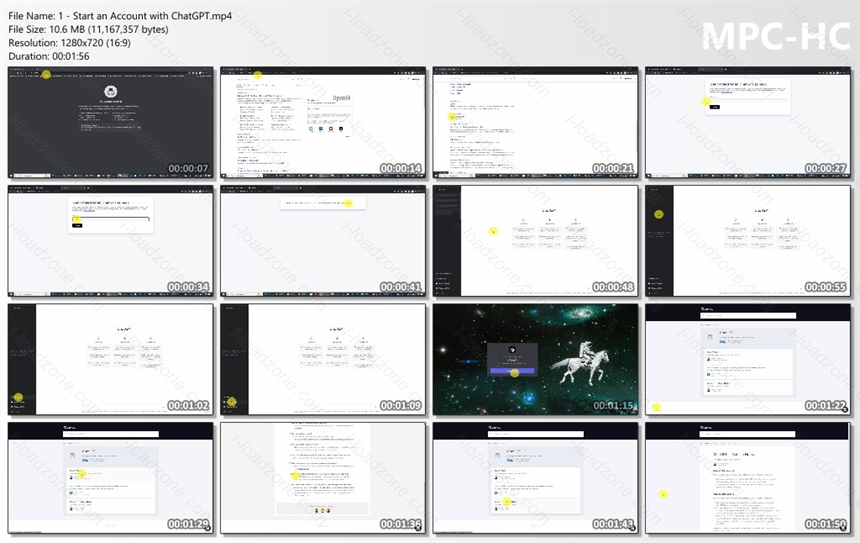Select the thumbnail at 00:00:21

point(535,122)
